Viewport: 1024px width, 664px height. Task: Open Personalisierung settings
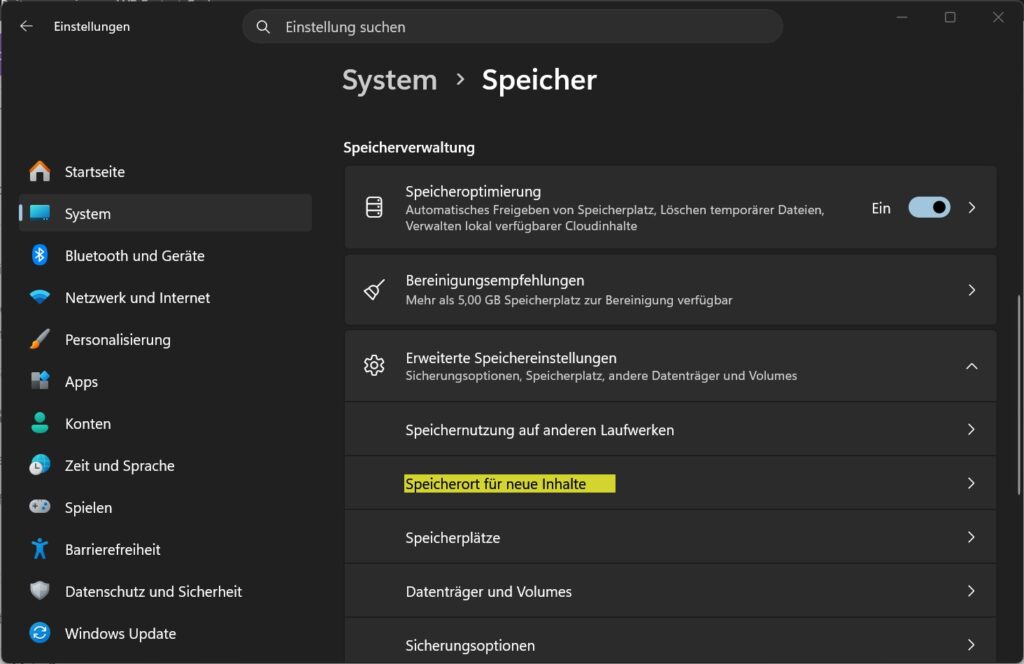coord(165,339)
